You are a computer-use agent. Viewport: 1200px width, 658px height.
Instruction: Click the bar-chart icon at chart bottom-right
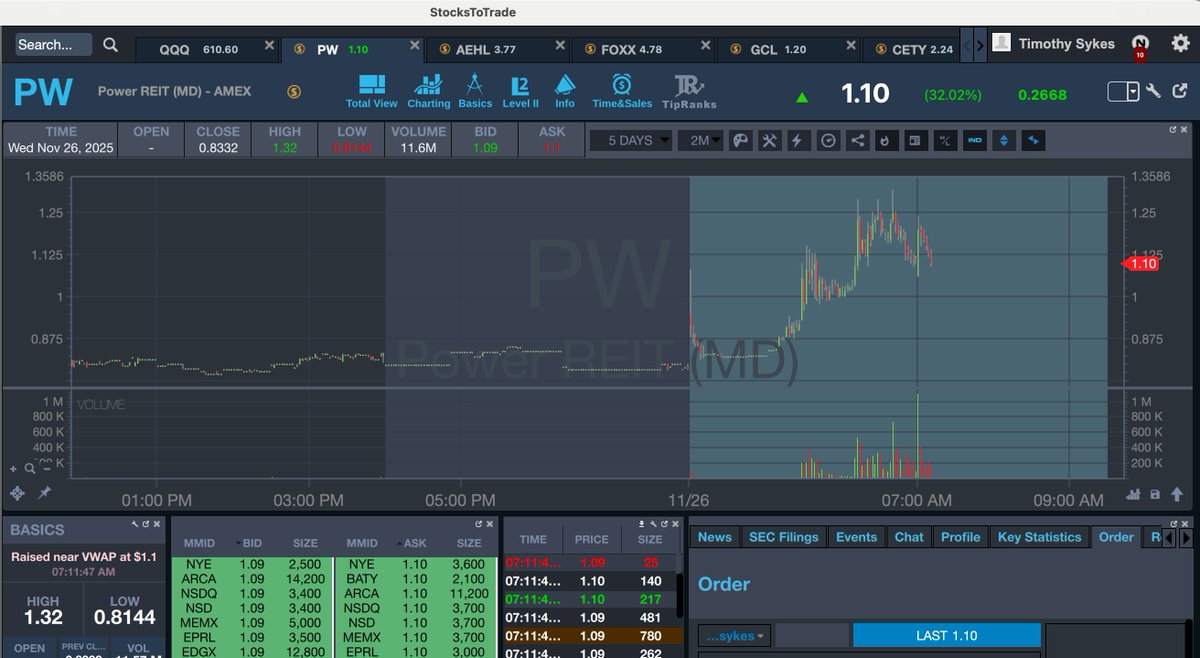(1134, 494)
